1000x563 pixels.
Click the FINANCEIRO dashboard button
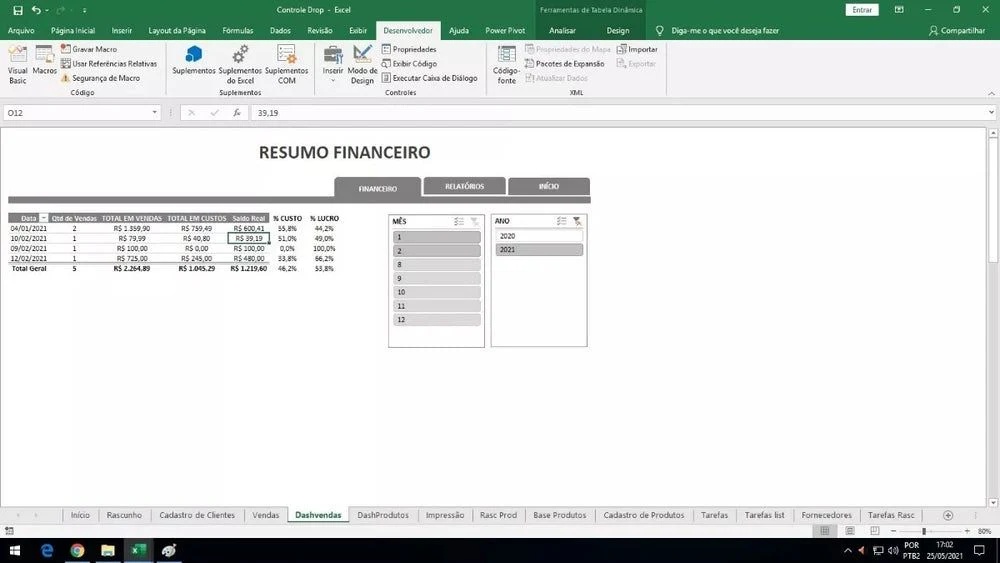click(x=378, y=188)
